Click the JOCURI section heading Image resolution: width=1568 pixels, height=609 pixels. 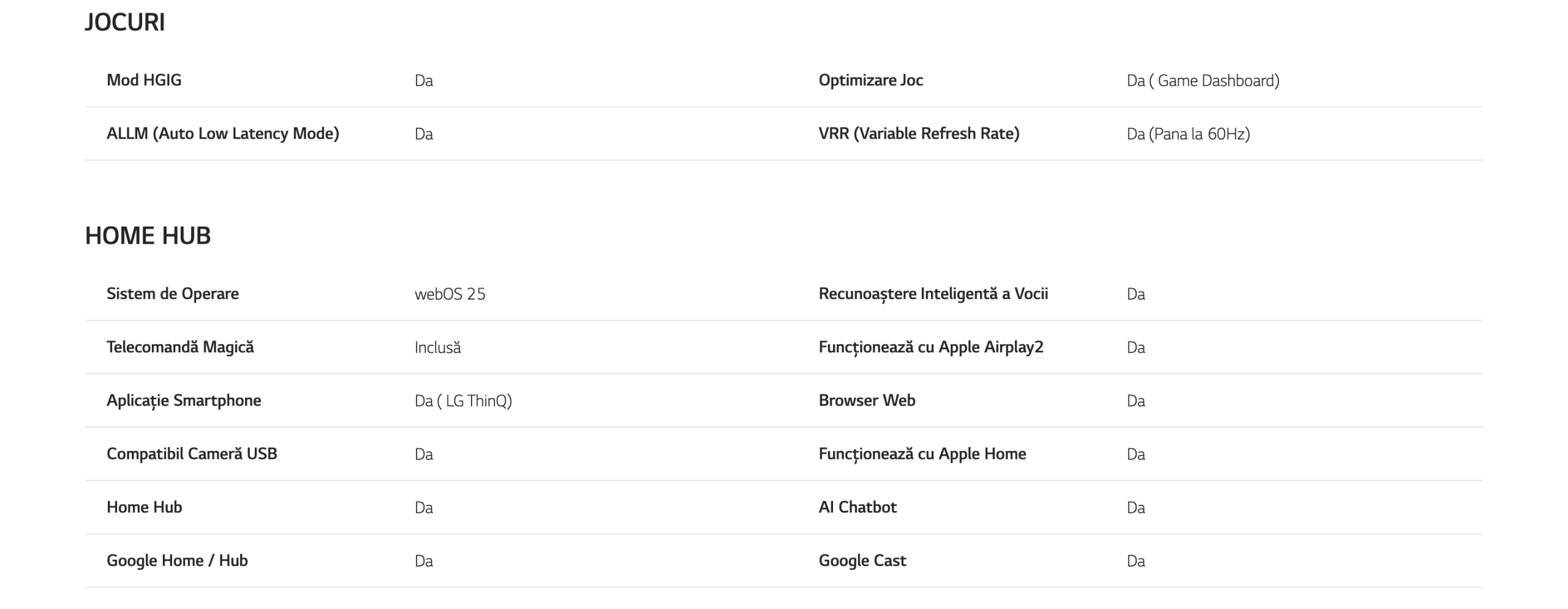125,23
